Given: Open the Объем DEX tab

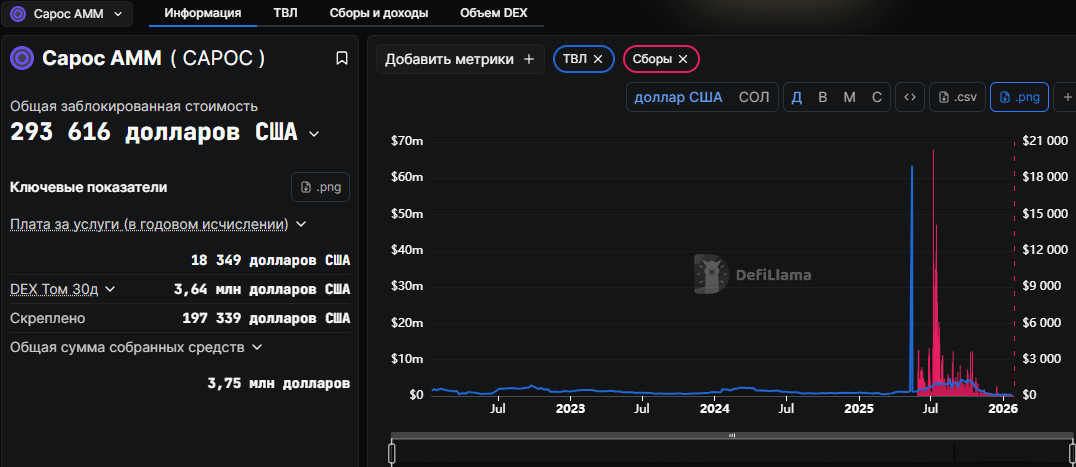Looking at the screenshot, I should (494, 13).
